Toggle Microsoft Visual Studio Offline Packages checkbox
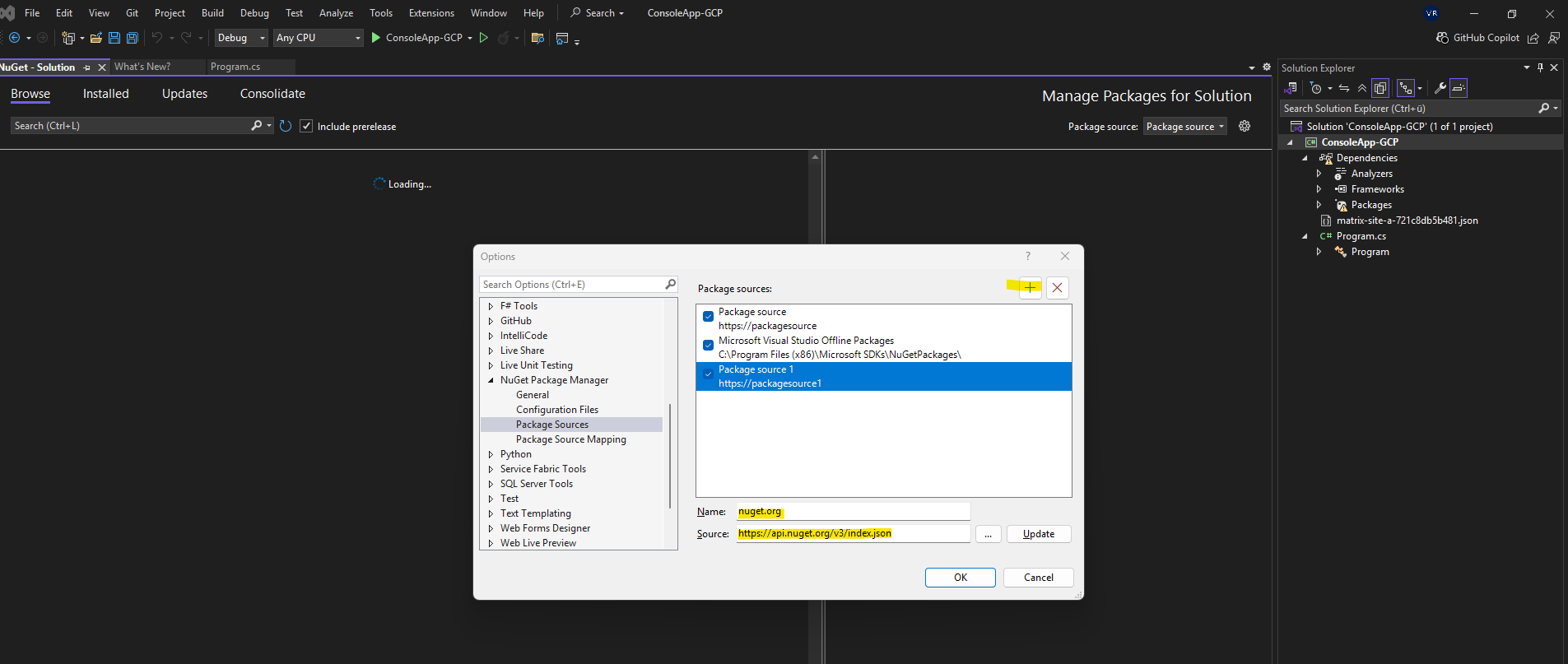The height and width of the screenshot is (664, 1568). coord(708,346)
